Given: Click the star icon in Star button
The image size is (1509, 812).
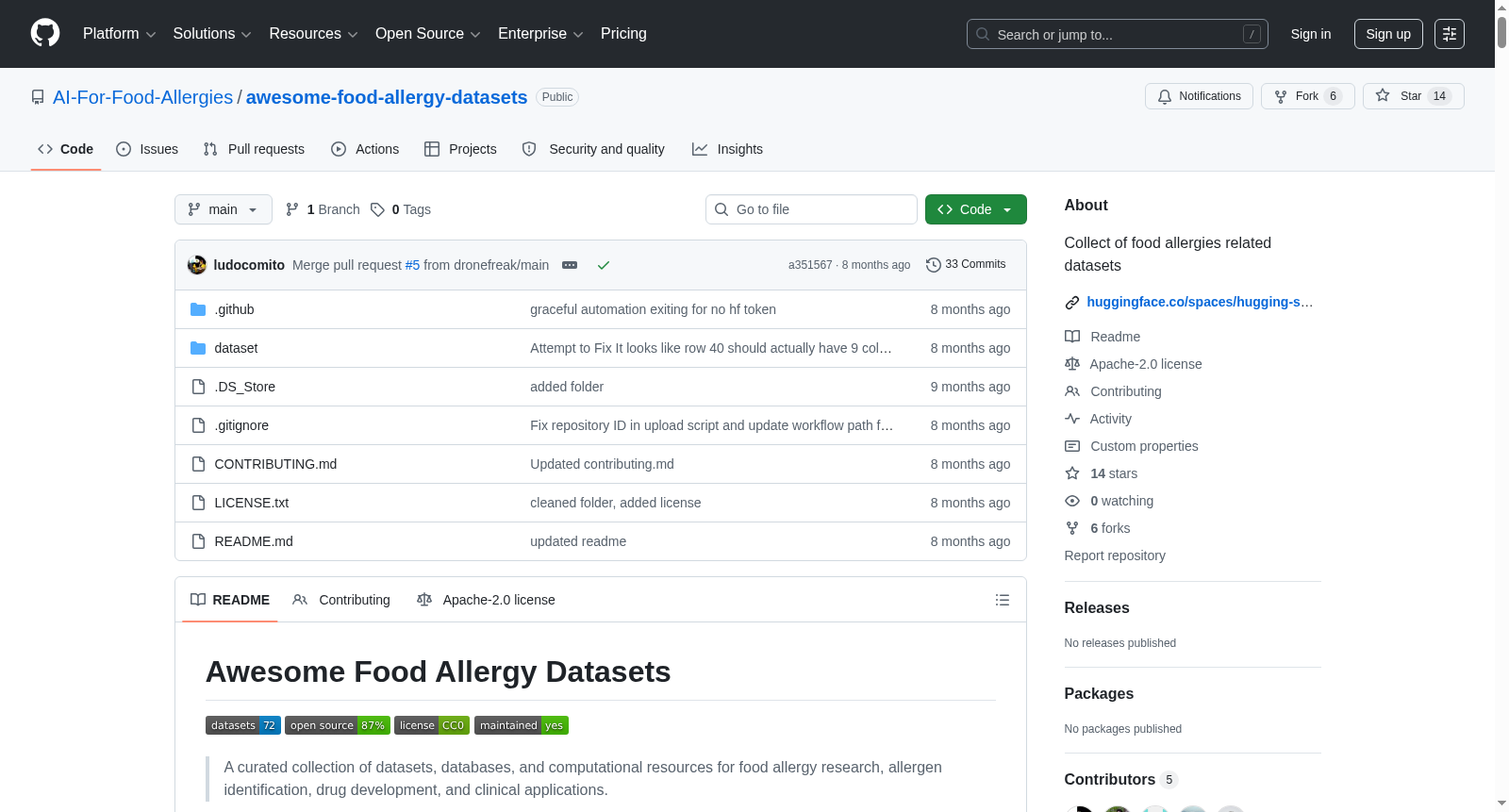Looking at the screenshot, I should point(1383,95).
